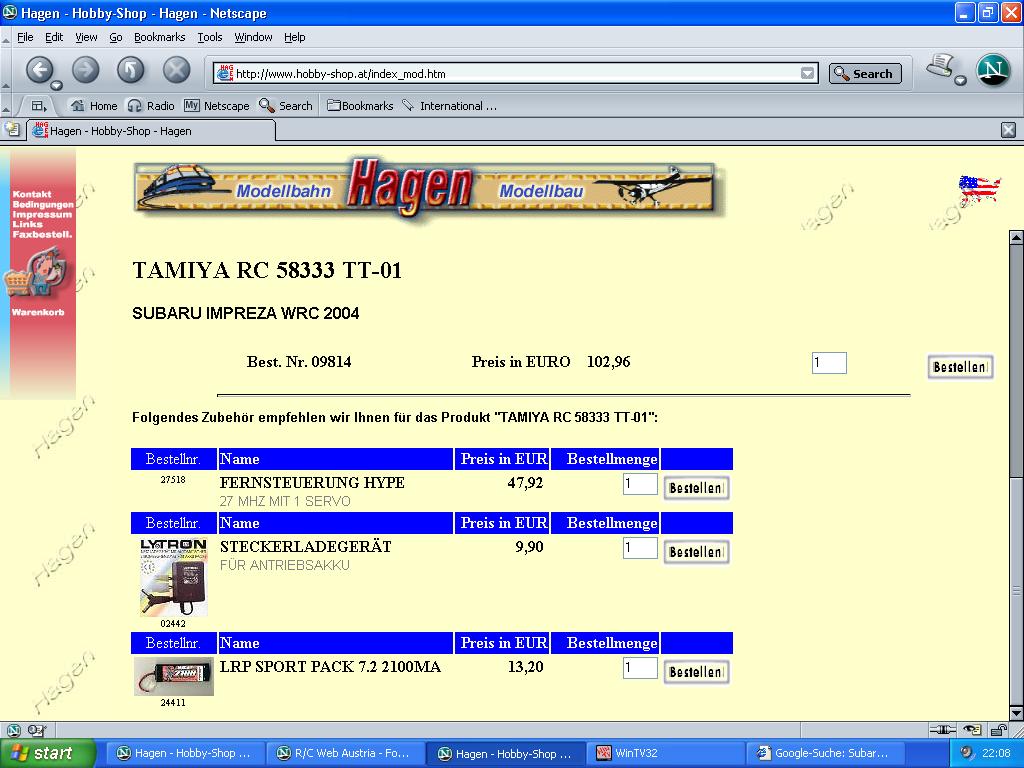Open the Bookmarks folder in personal toolbar
Screen dimensions: 1024x768
[x=360, y=106]
